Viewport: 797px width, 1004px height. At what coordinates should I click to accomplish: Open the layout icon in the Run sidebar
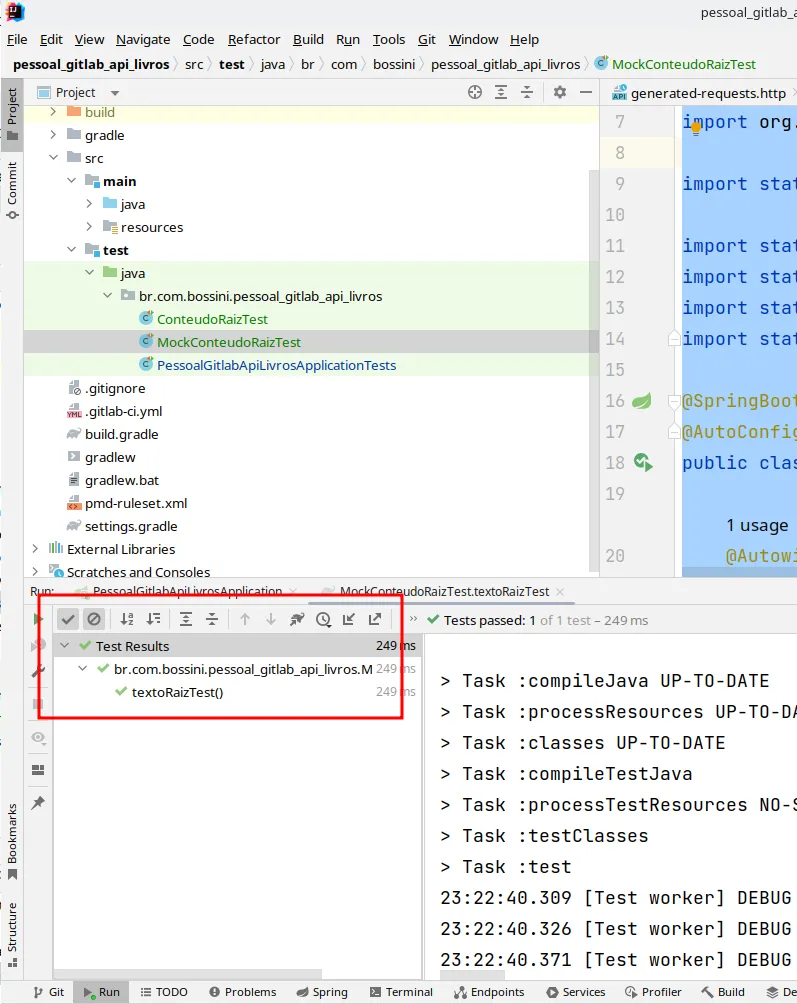coord(38,770)
